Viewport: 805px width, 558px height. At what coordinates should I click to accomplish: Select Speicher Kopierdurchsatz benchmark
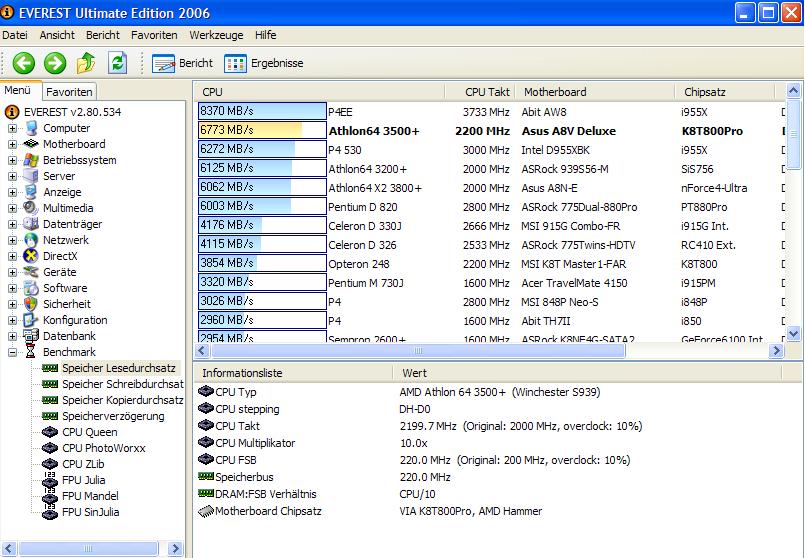[x=122, y=400]
